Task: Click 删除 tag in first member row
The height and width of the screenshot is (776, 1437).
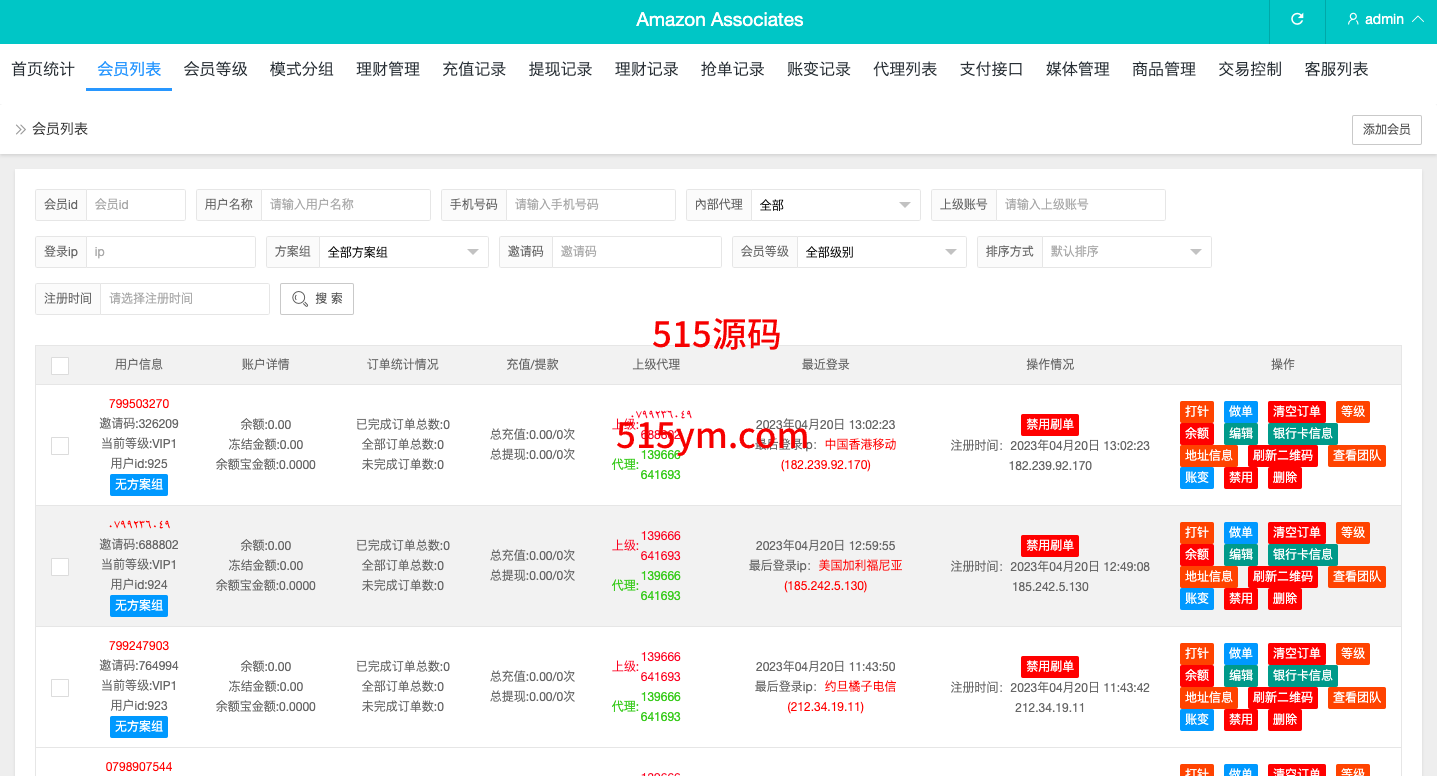Action: 1285,478
